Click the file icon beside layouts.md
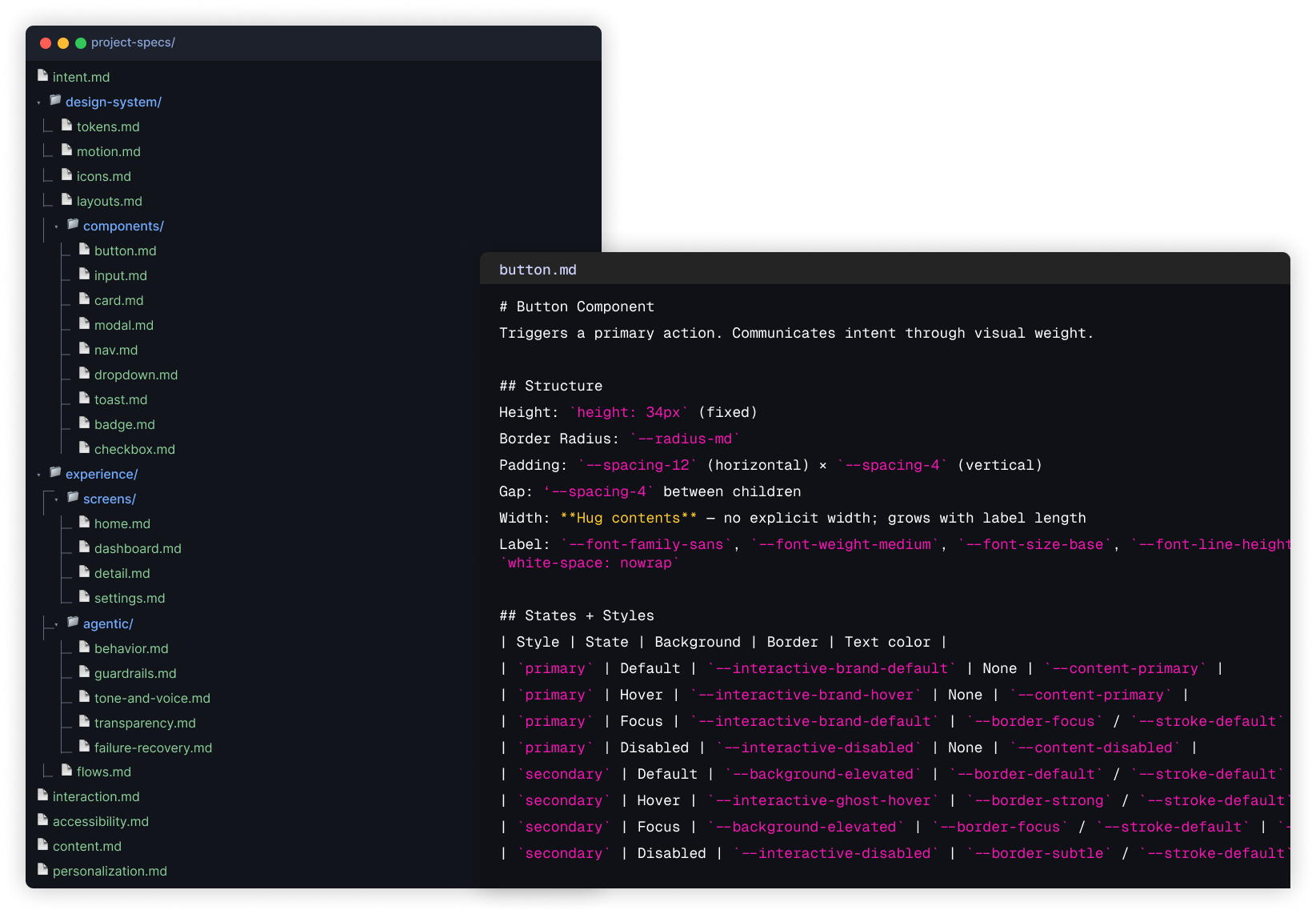This screenshot has height=914, width=1316. click(x=67, y=199)
